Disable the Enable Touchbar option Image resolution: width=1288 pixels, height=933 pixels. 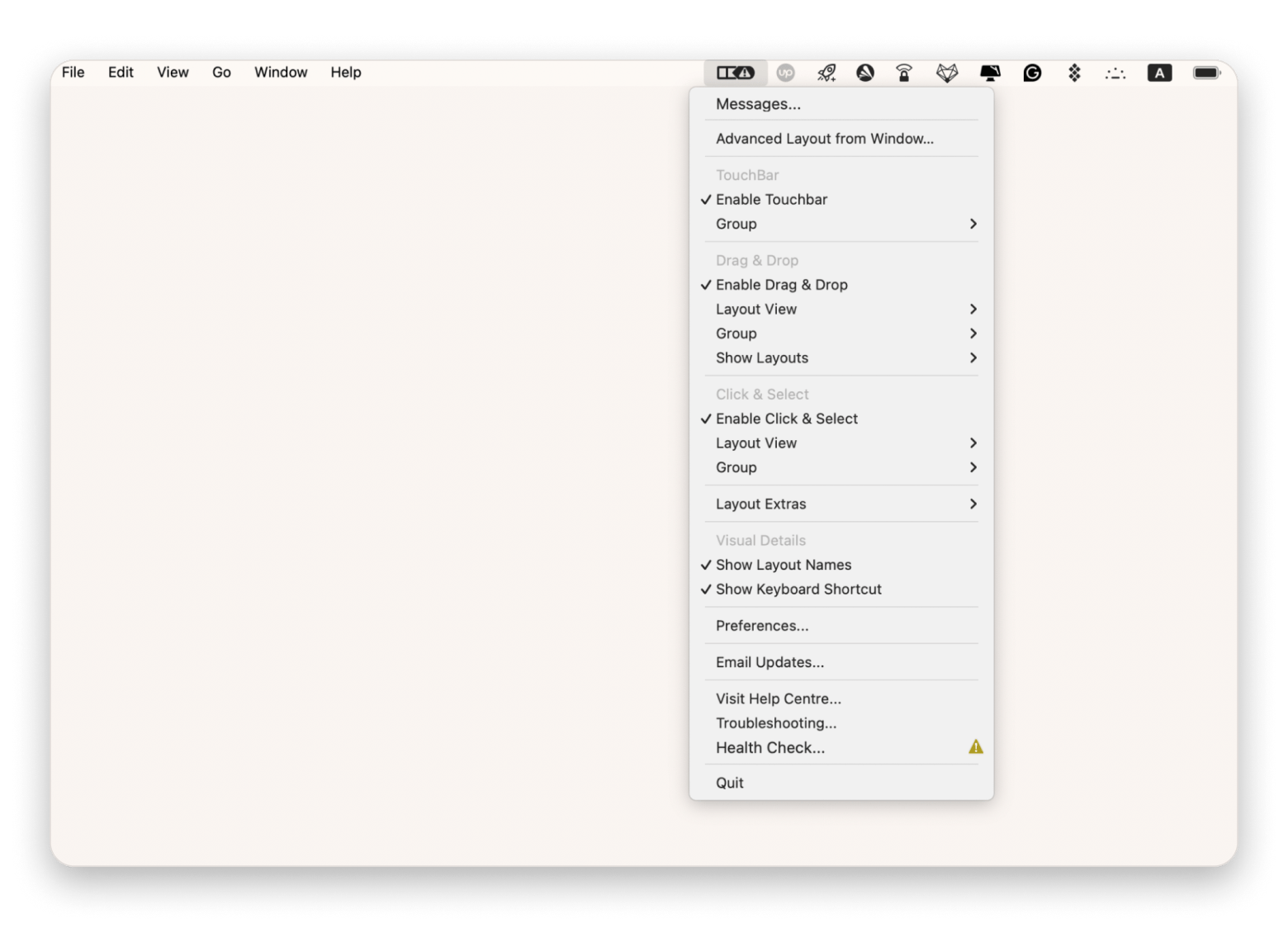pyautogui.click(x=770, y=199)
